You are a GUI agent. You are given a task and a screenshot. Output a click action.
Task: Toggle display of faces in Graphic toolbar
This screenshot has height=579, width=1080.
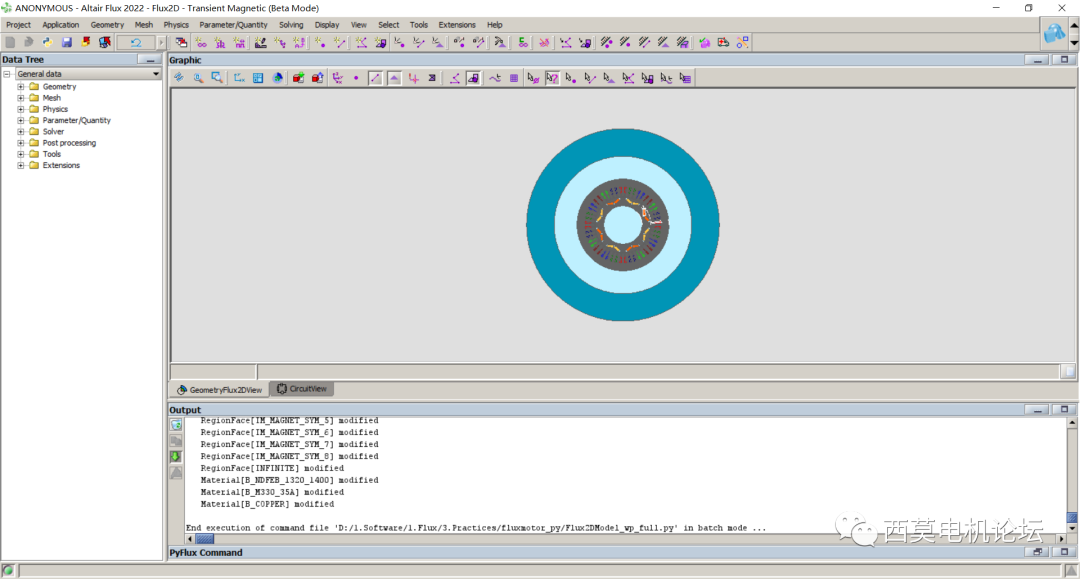(394, 78)
